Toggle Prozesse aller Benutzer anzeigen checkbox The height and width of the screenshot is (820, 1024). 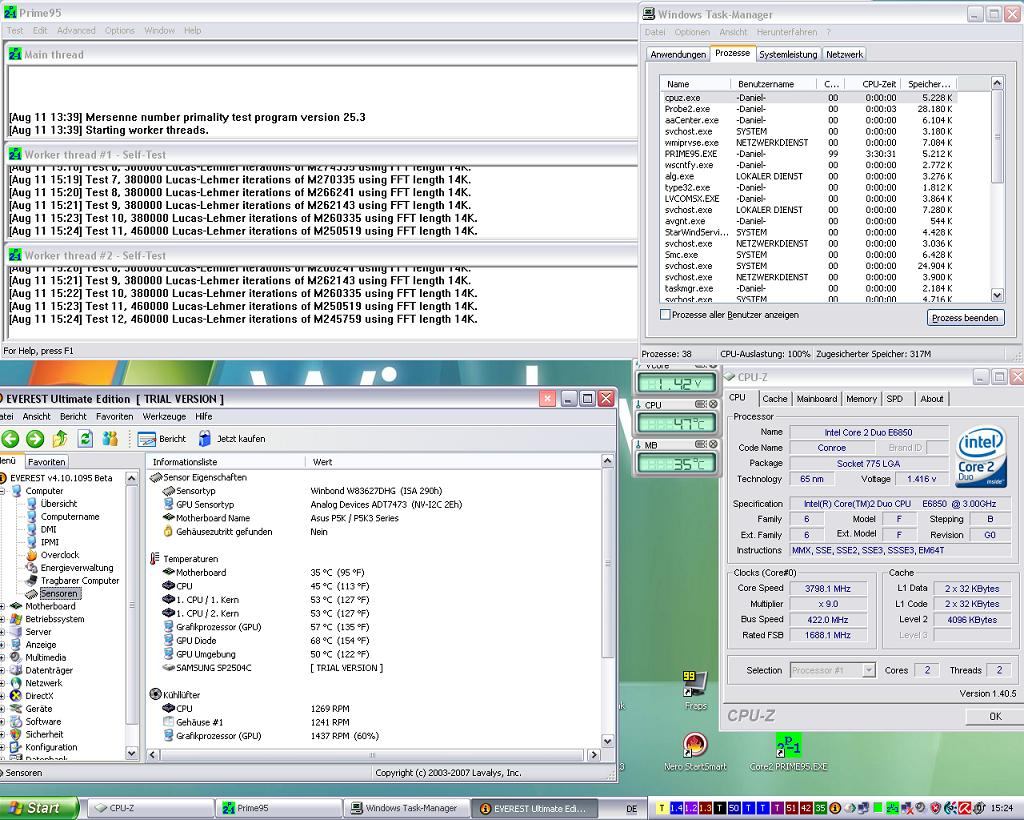[665, 315]
